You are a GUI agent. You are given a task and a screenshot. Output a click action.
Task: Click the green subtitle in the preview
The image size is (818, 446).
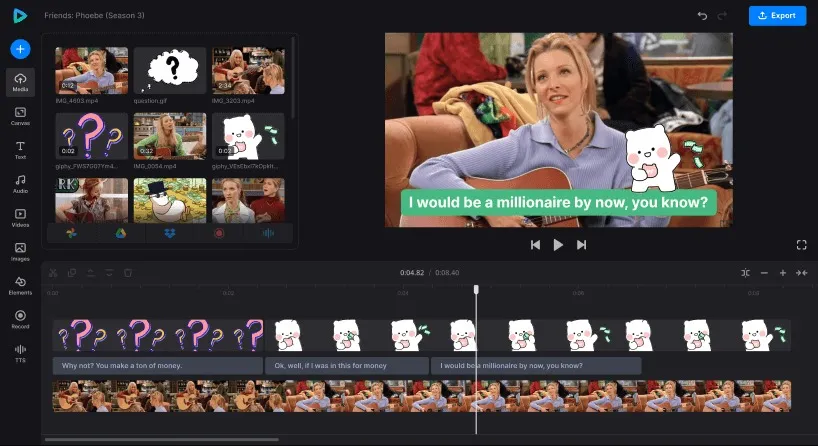click(558, 202)
